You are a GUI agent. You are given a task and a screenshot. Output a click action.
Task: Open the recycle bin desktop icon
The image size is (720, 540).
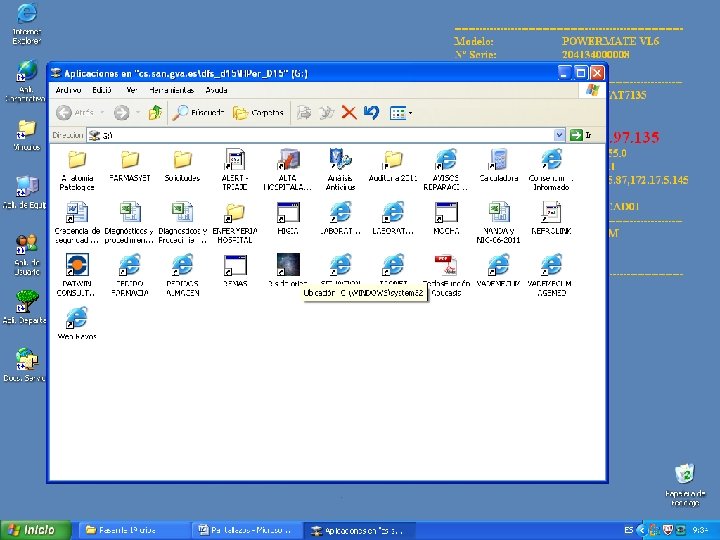(x=685, y=485)
